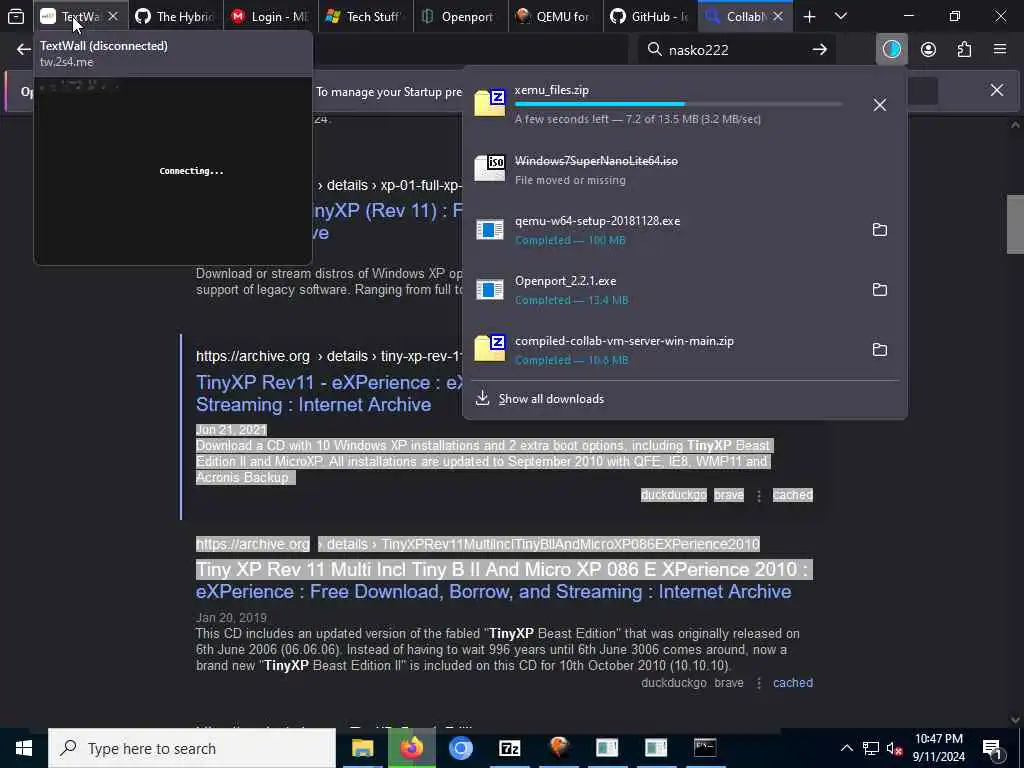Image resolution: width=1024 pixels, height=768 pixels.
Task: Dismiss the startup notification bar
Action: (x=997, y=90)
